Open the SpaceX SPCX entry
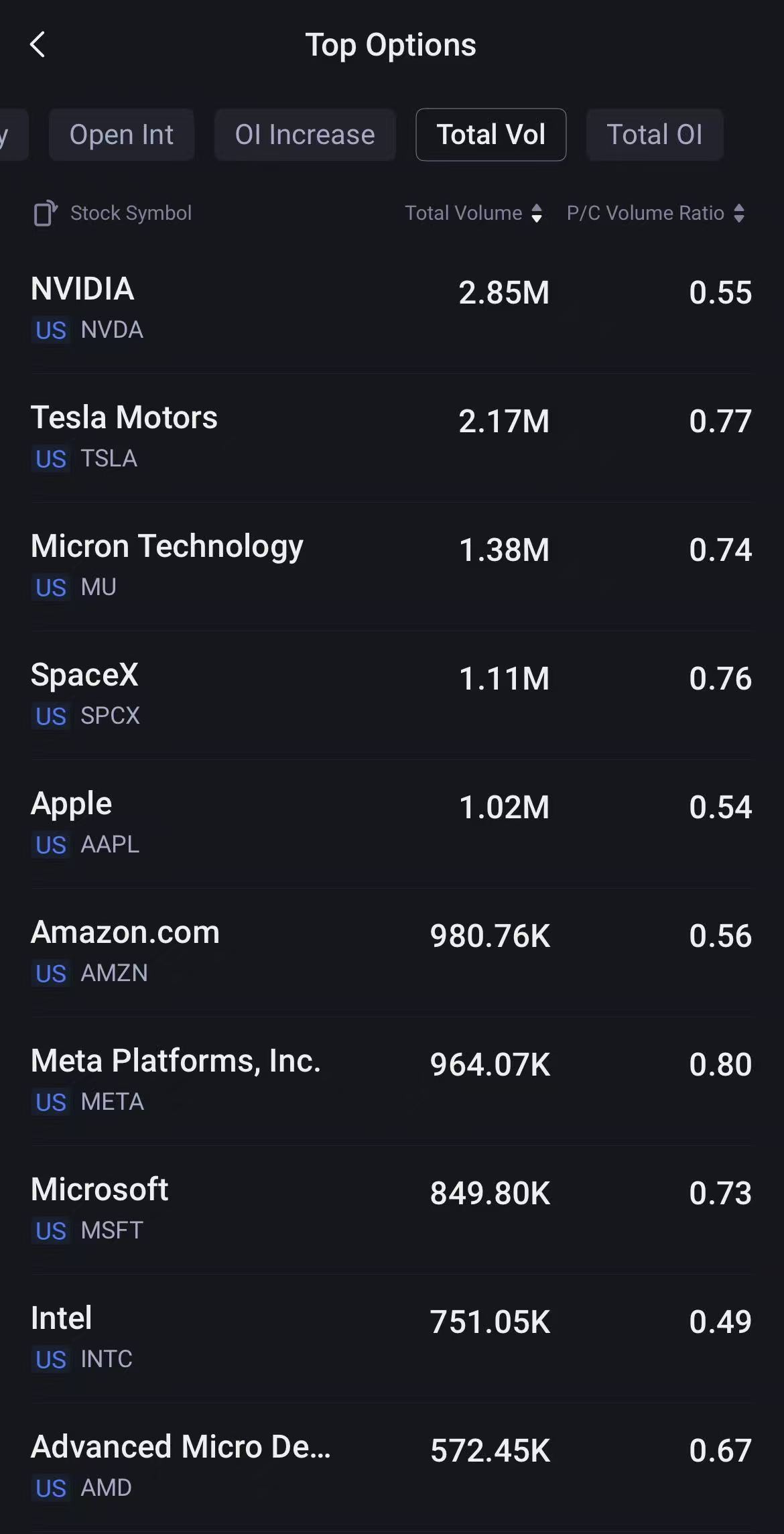784x1534 pixels. pyautogui.click(x=392, y=695)
